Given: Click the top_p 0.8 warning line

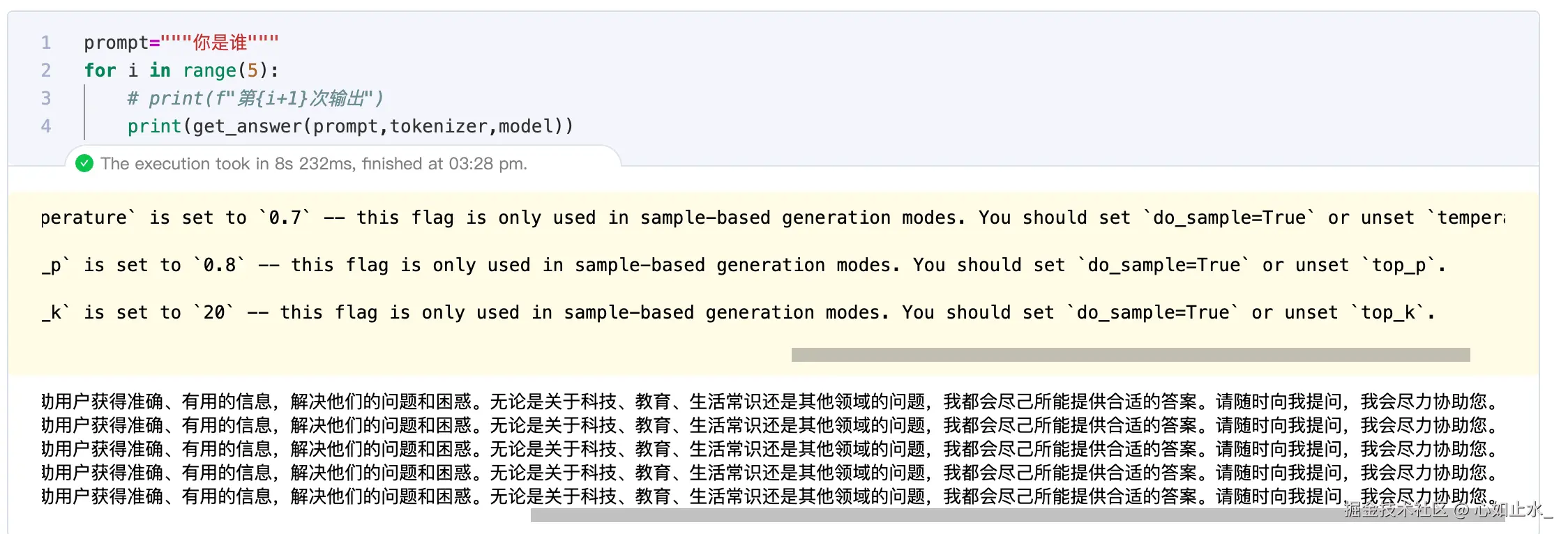Looking at the screenshot, I should click(739, 266).
